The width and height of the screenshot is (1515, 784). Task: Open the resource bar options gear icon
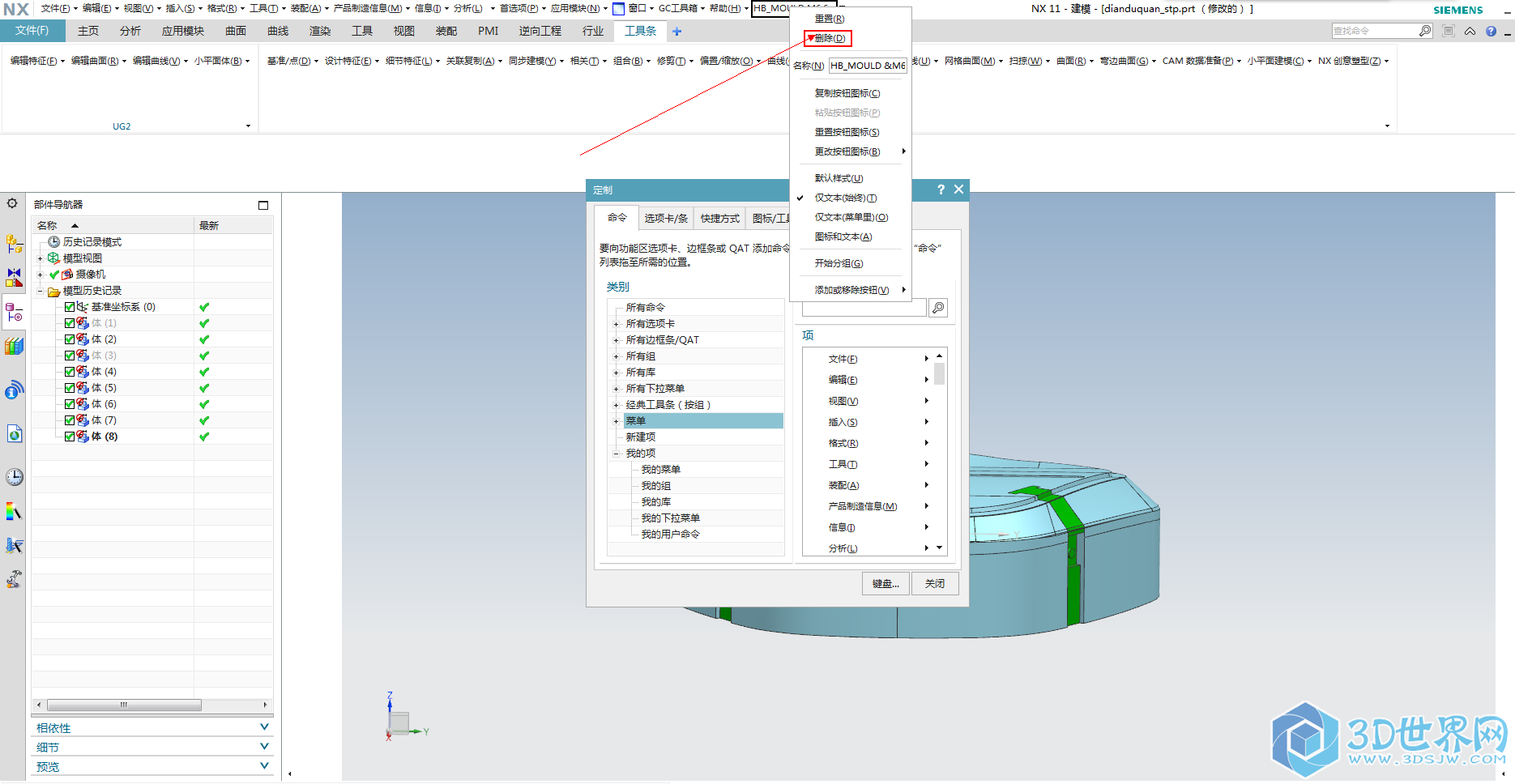(x=12, y=203)
